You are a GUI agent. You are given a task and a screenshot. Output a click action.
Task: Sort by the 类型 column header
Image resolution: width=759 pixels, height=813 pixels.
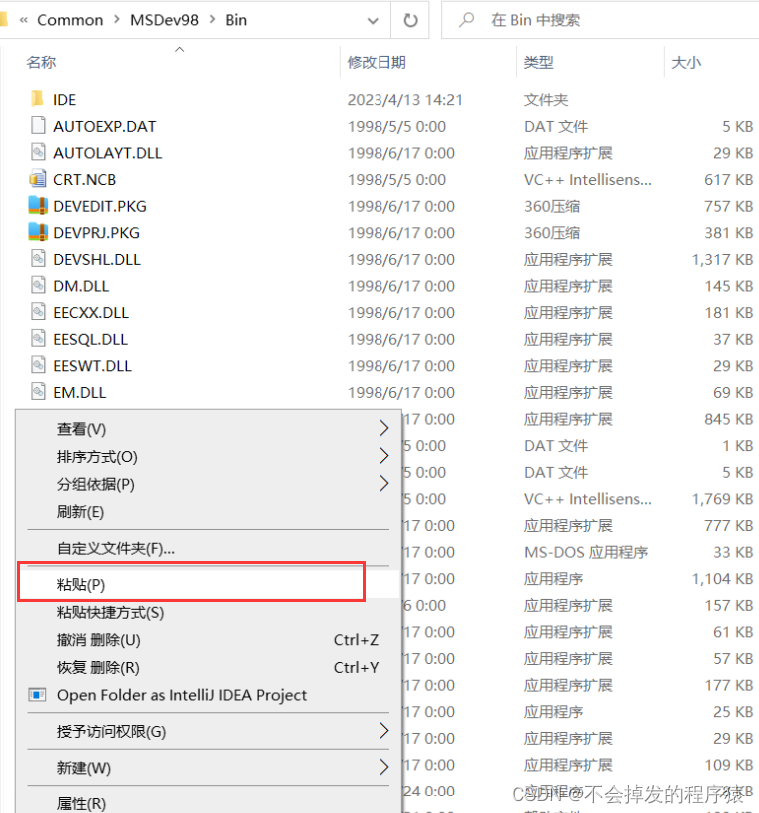pyautogui.click(x=539, y=62)
